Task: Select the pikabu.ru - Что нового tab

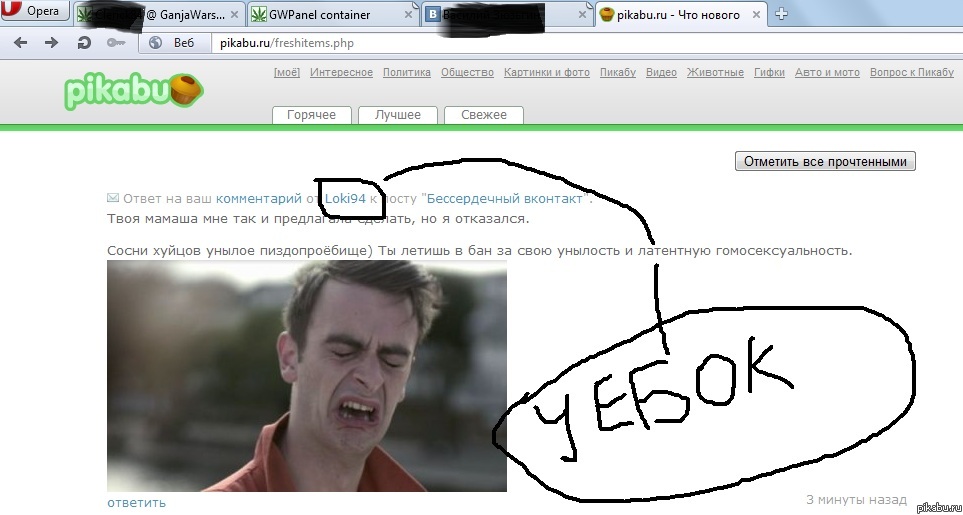Action: coord(680,14)
